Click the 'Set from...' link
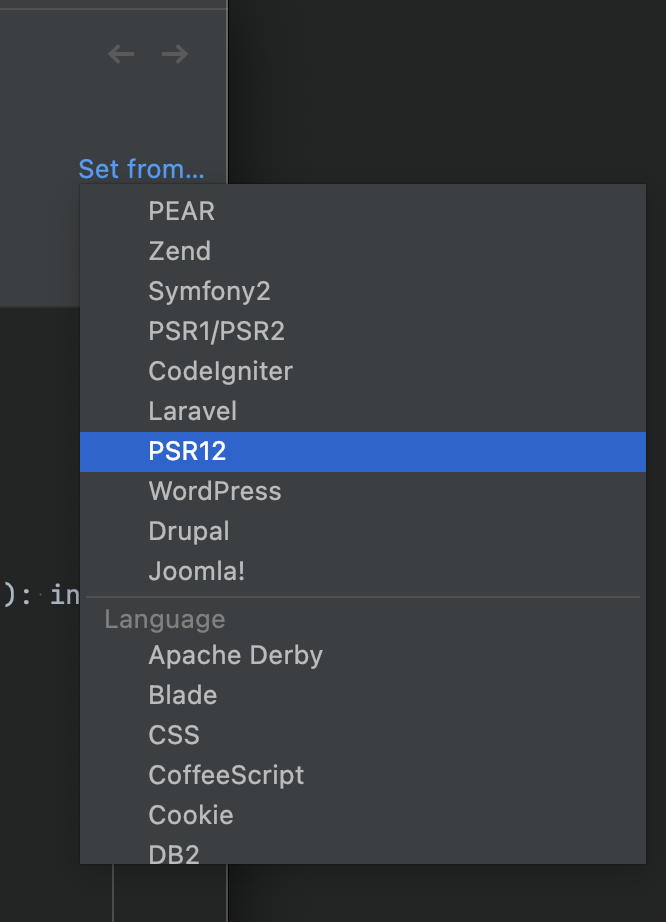The height and width of the screenshot is (922, 666). coord(141,169)
